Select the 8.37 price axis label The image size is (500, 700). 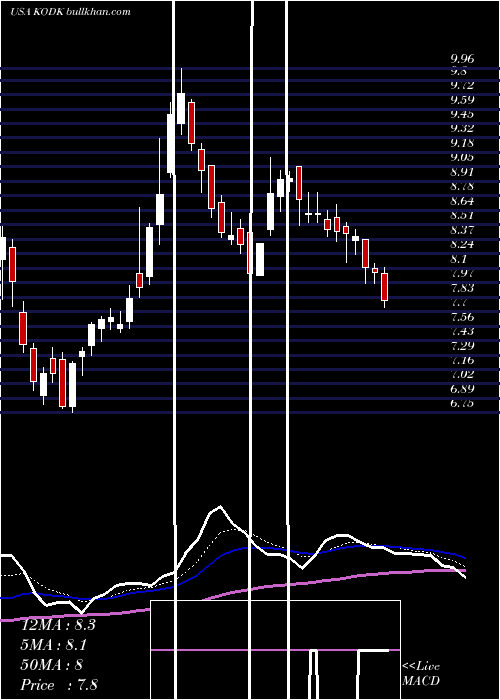click(x=462, y=230)
